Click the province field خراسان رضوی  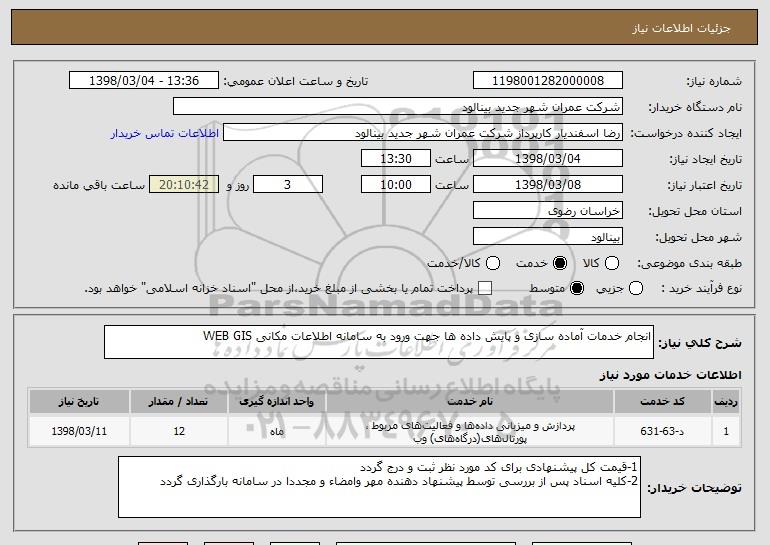tap(548, 211)
